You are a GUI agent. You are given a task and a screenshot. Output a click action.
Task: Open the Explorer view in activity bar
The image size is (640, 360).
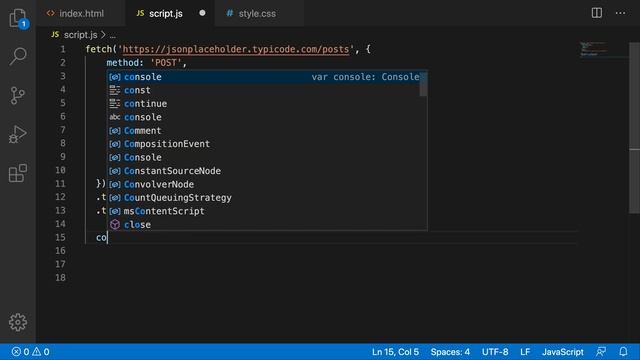(18, 18)
